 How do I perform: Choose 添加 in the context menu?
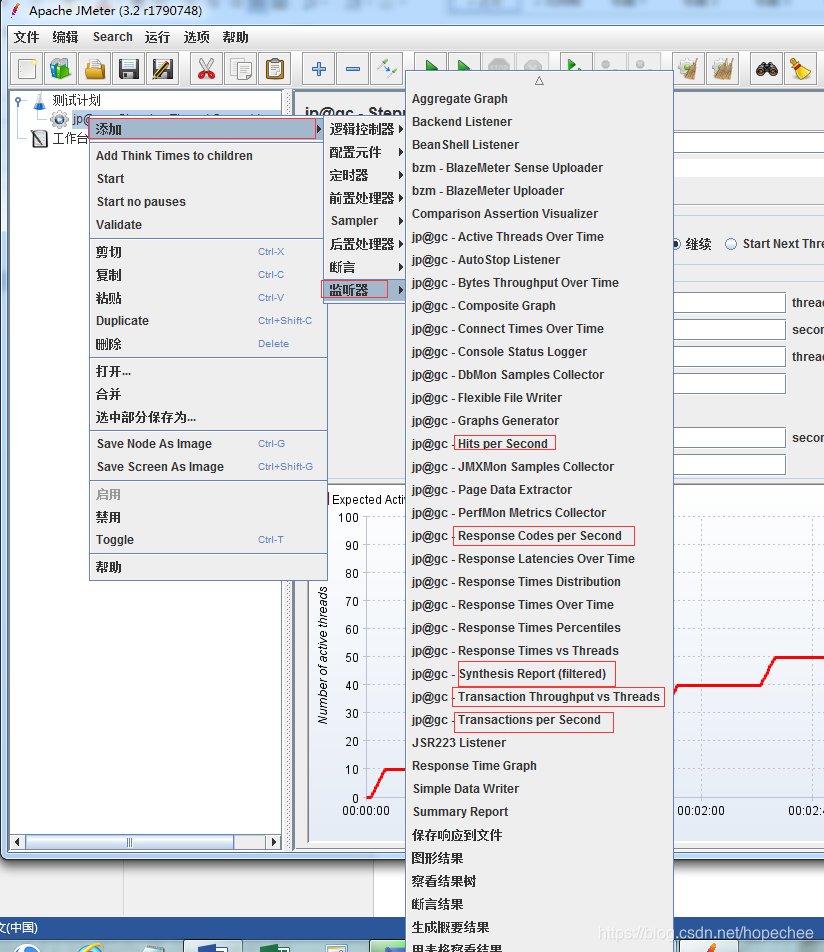click(x=206, y=129)
